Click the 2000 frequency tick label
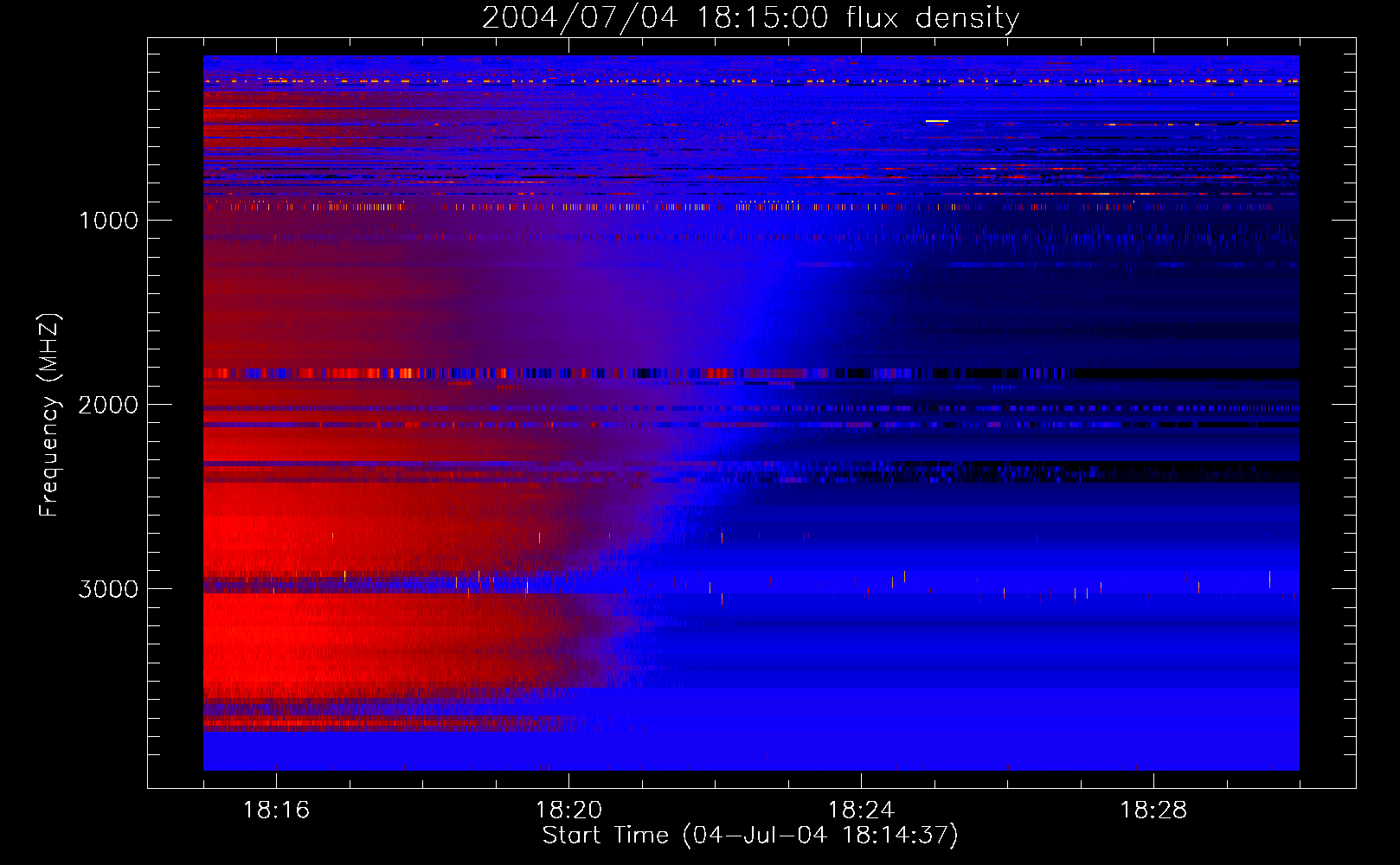Image resolution: width=1400 pixels, height=865 pixels. click(x=108, y=405)
